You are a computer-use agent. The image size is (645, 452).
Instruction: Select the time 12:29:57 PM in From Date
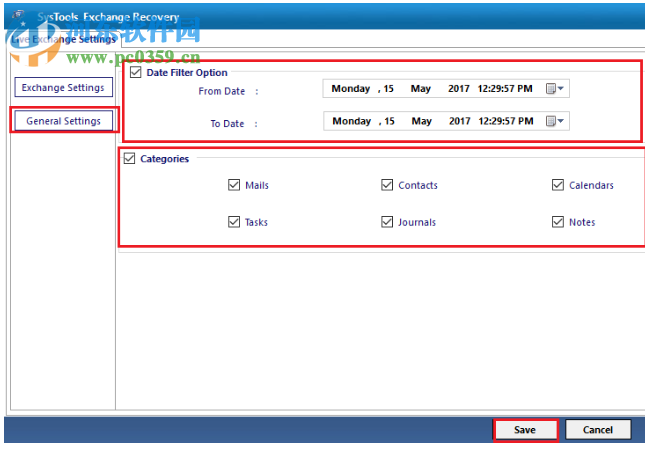coord(505,88)
